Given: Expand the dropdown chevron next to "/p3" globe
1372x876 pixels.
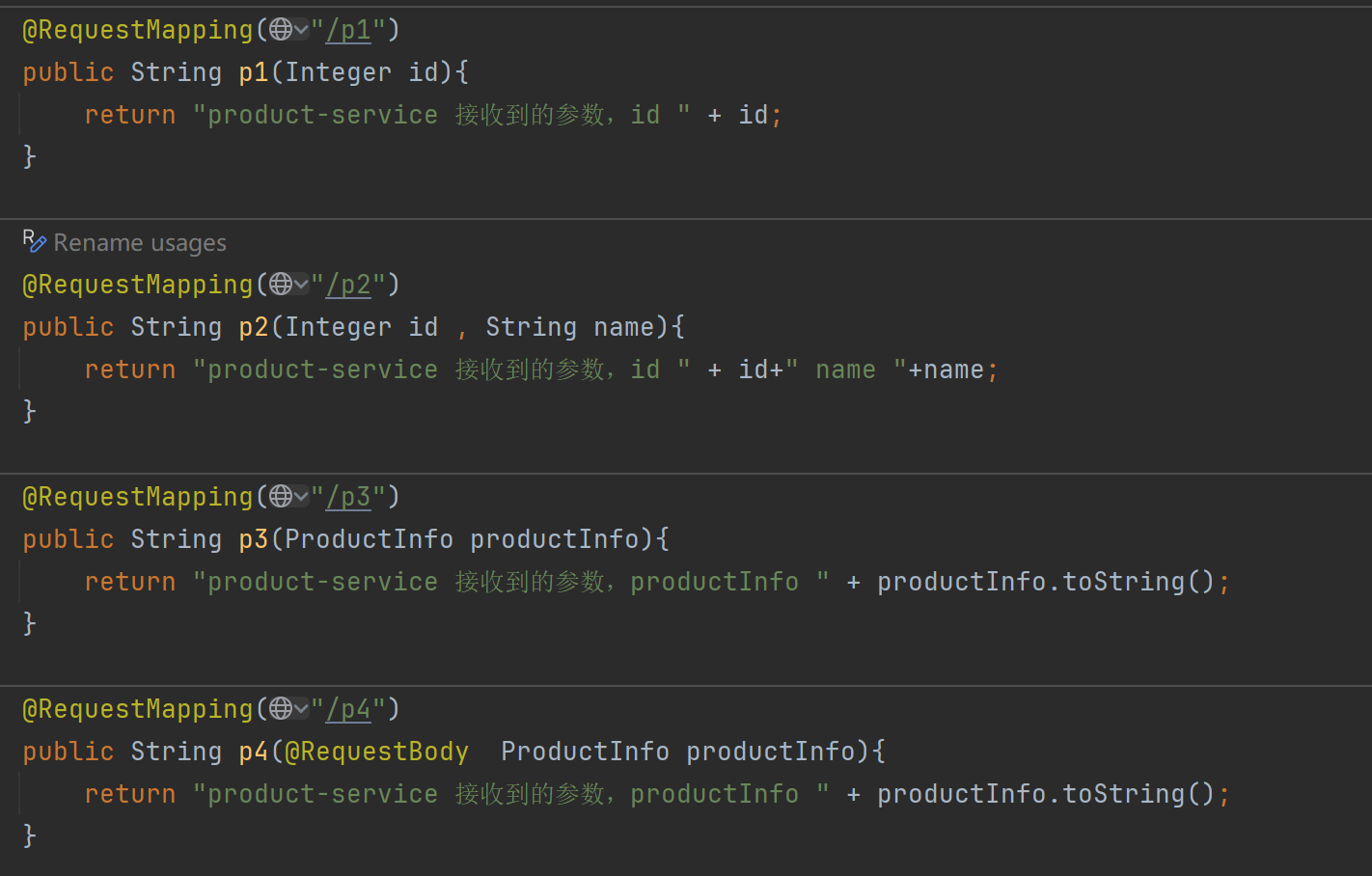Looking at the screenshot, I should [301, 498].
